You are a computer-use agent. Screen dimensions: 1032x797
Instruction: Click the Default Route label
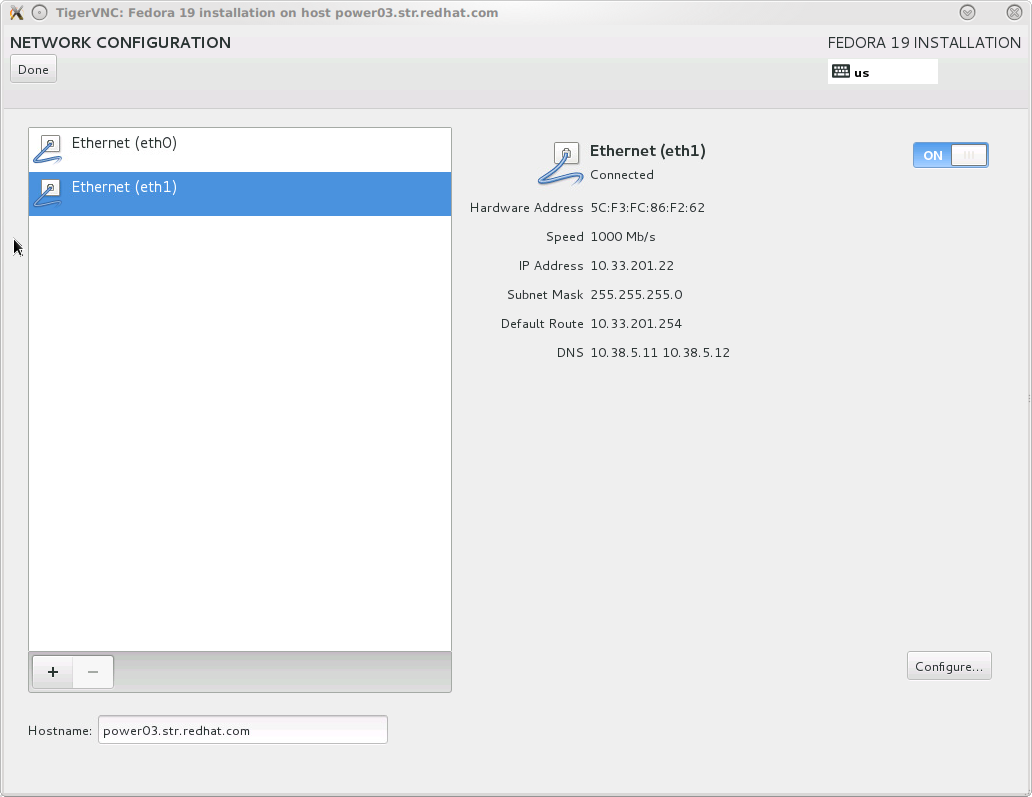pos(542,323)
